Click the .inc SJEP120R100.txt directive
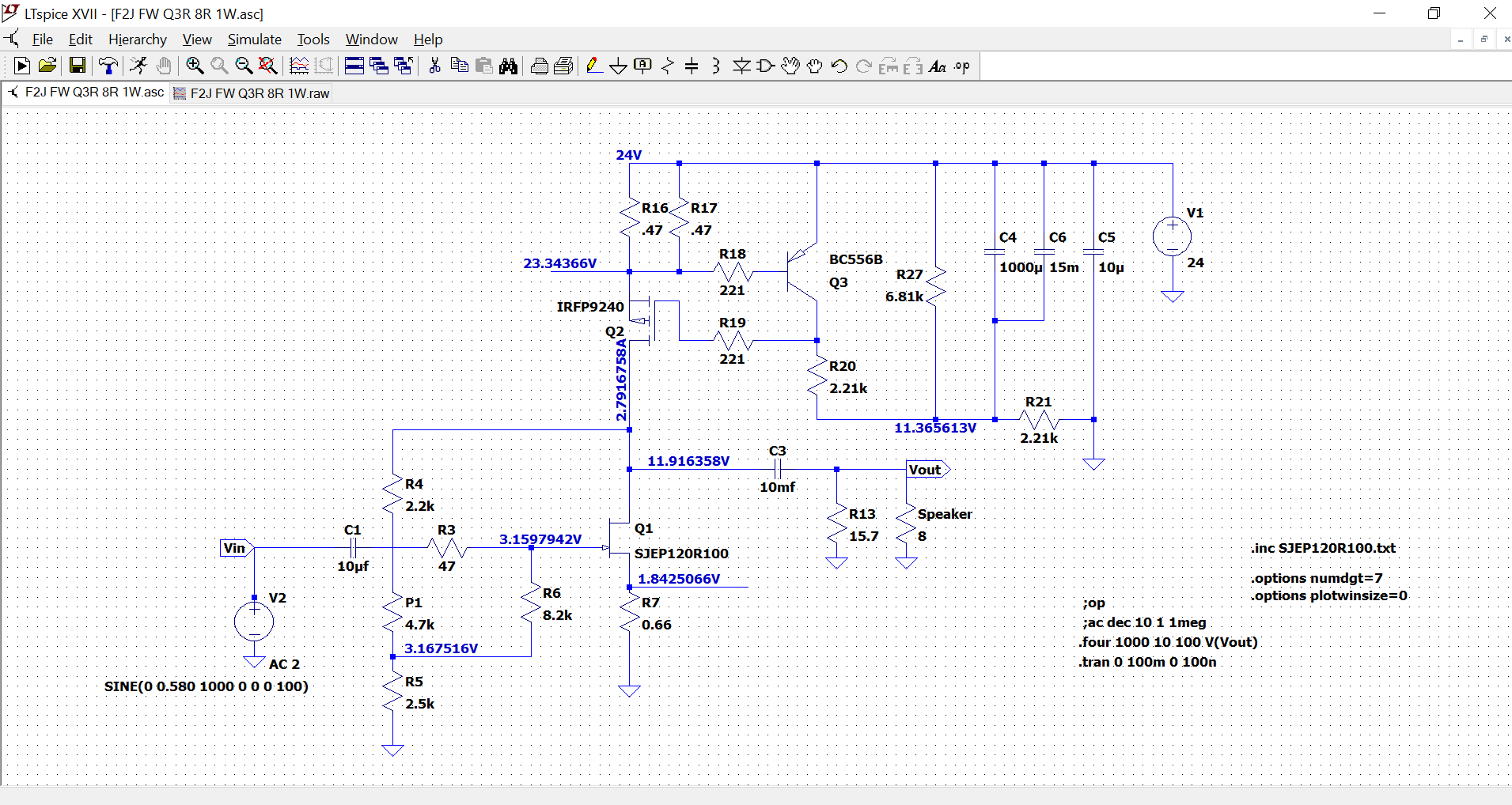Image resolution: width=1512 pixels, height=805 pixels. point(1323,548)
